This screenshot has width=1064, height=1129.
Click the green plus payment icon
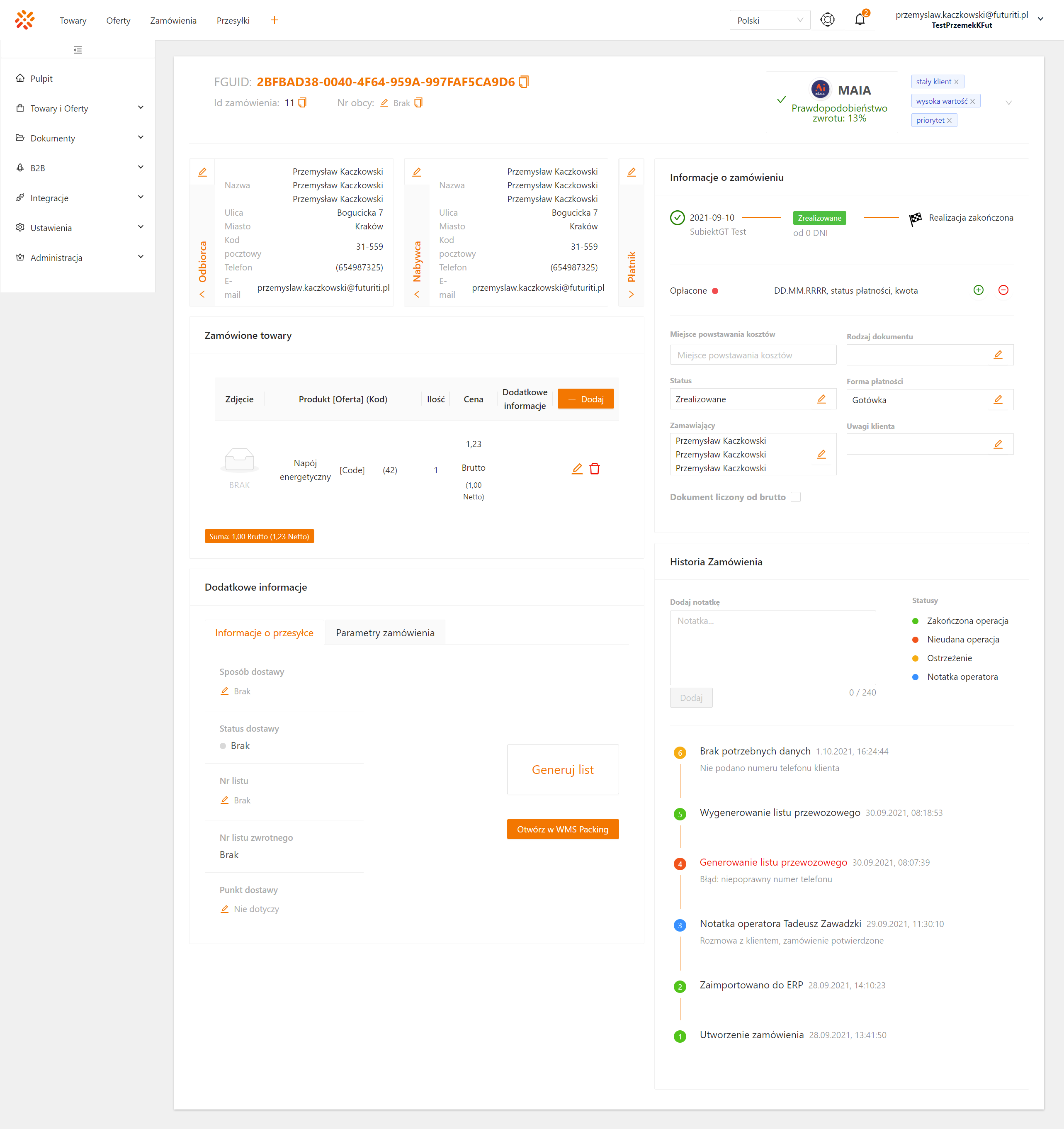978,290
